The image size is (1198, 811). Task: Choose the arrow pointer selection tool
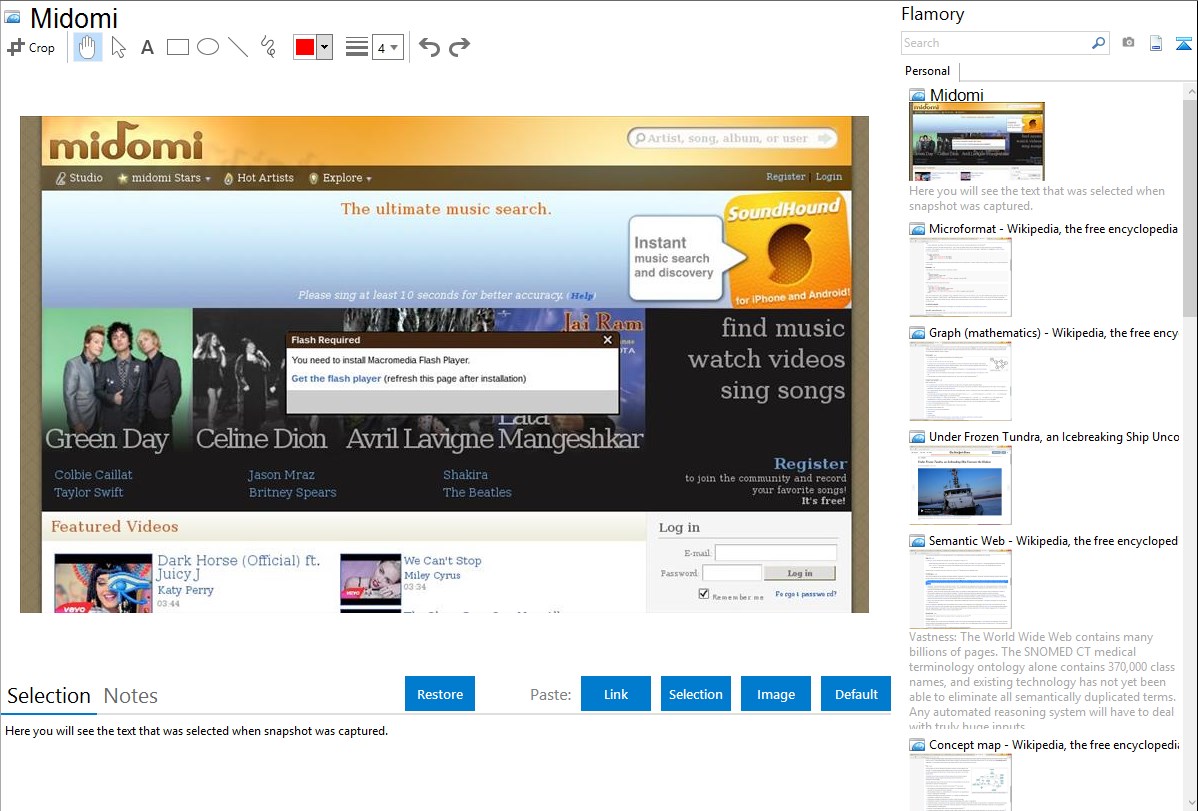click(x=118, y=47)
